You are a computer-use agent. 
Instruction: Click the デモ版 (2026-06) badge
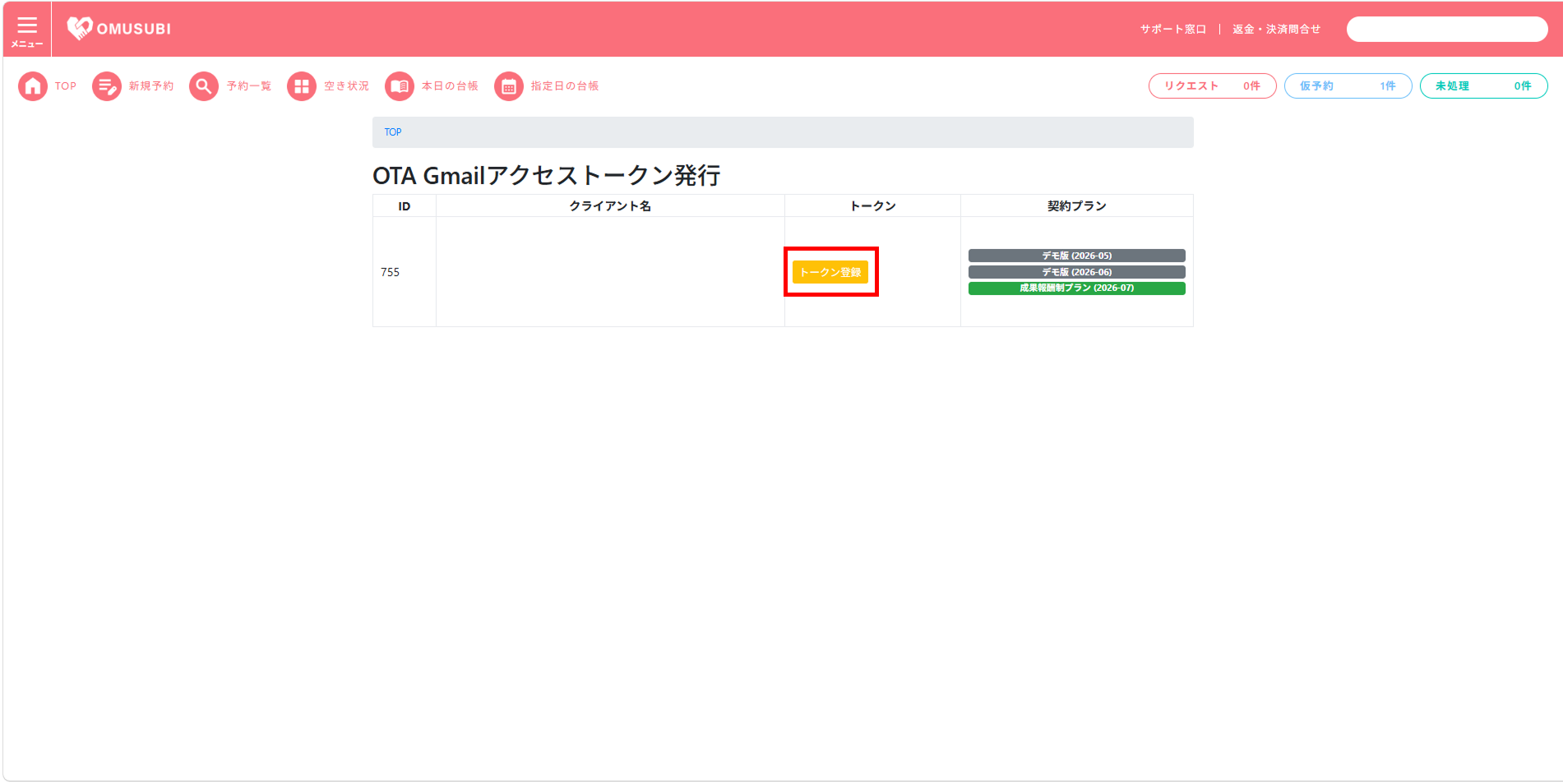(1077, 272)
